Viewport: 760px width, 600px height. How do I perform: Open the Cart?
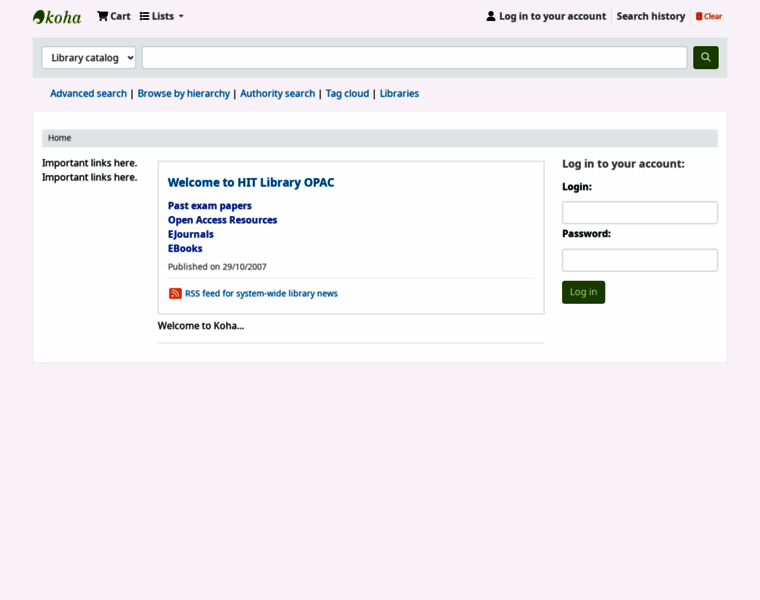(113, 16)
